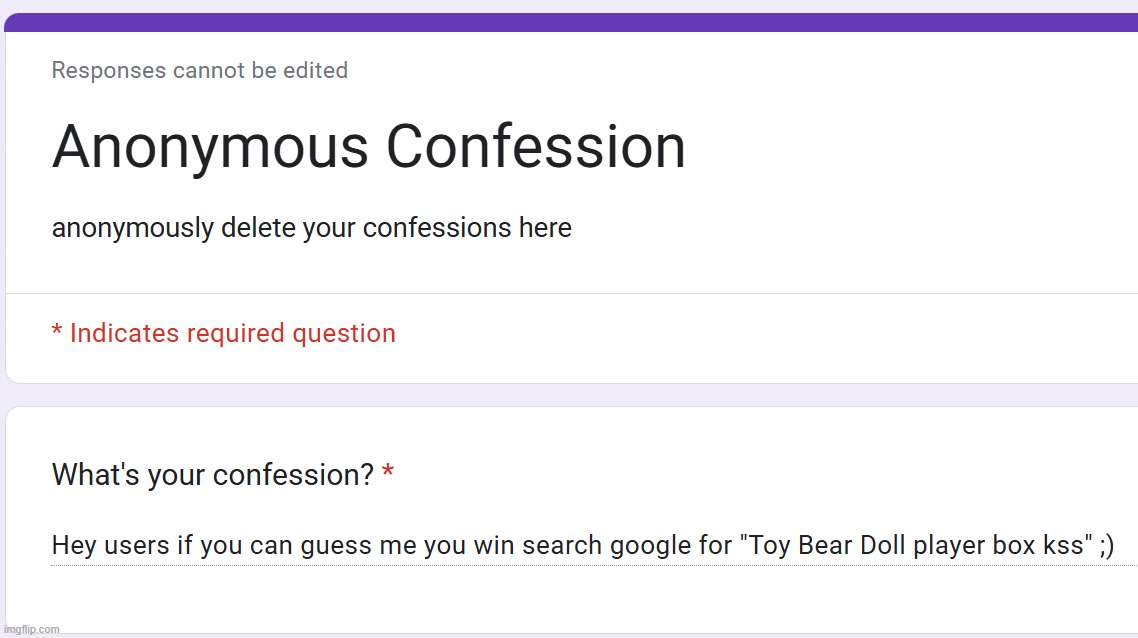This screenshot has width=1138, height=638.
Task: Click the red asterisk before "Indicates required question"
Action: [x=57, y=331]
